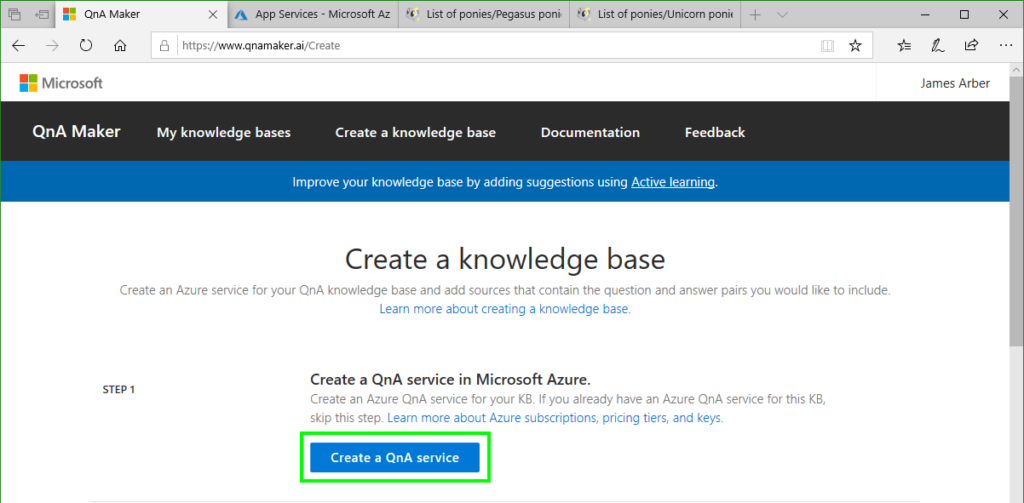Open Learn more about Azure subscriptions link
This screenshot has height=503, width=1024.
click(555, 417)
